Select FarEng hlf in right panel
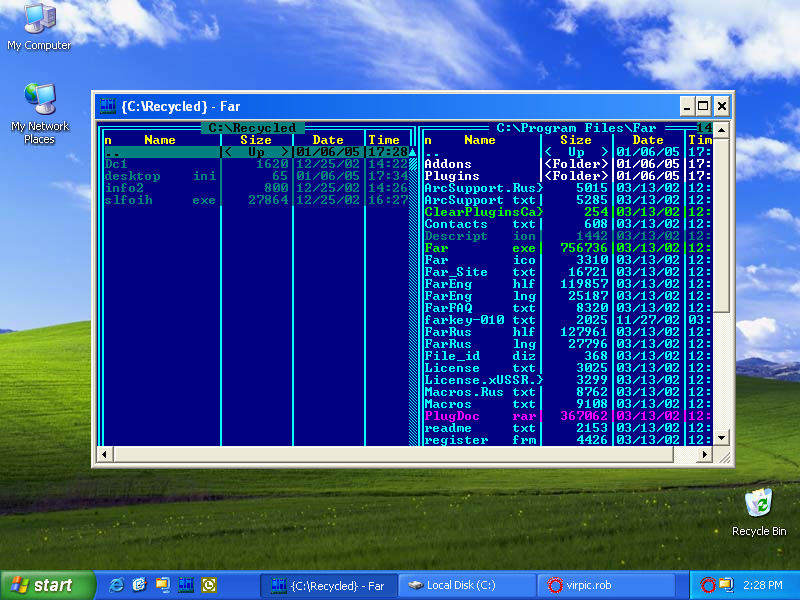The image size is (800, 600). click(568, 284)
